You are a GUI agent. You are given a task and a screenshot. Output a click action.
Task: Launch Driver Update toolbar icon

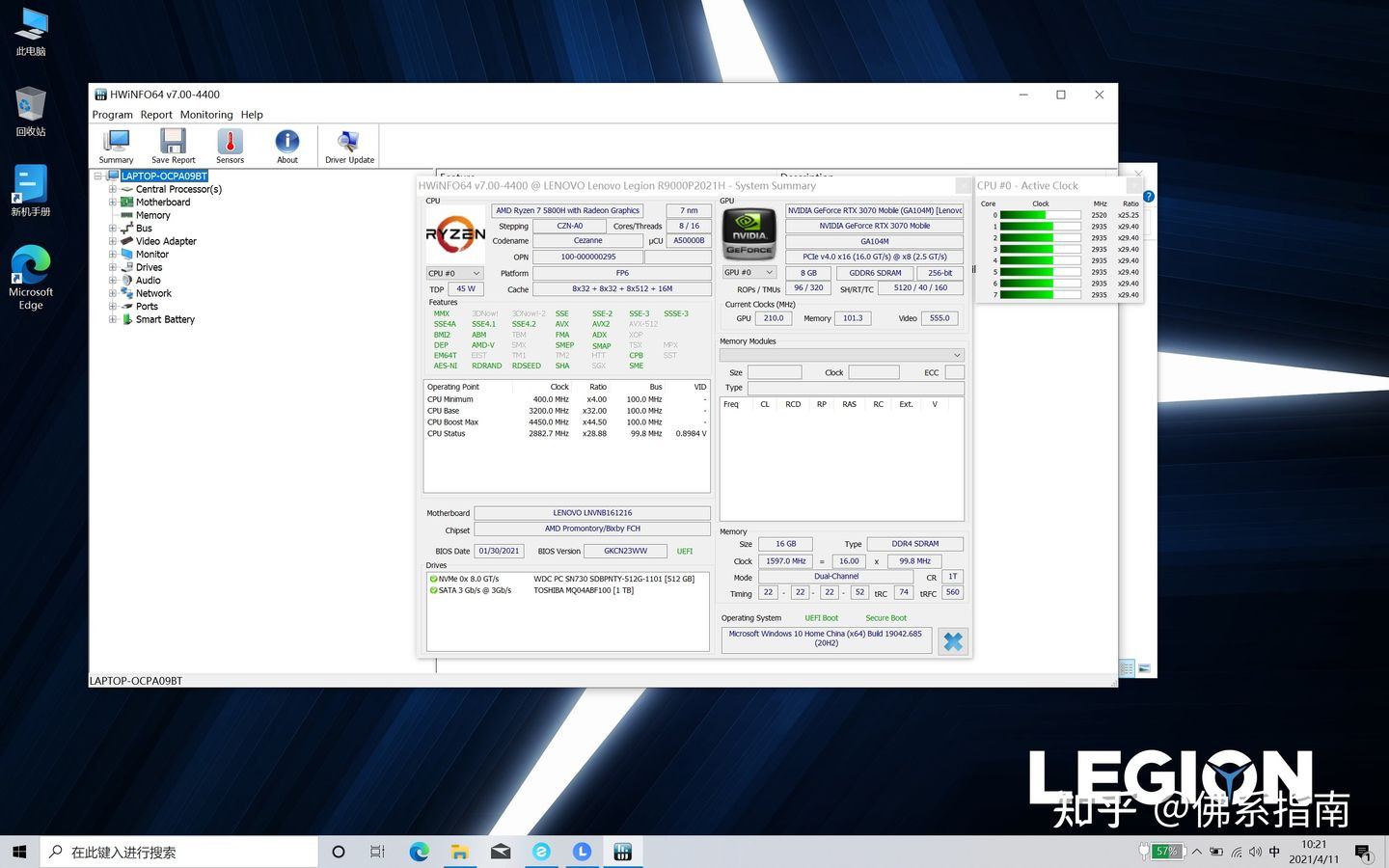pos(349,146)
